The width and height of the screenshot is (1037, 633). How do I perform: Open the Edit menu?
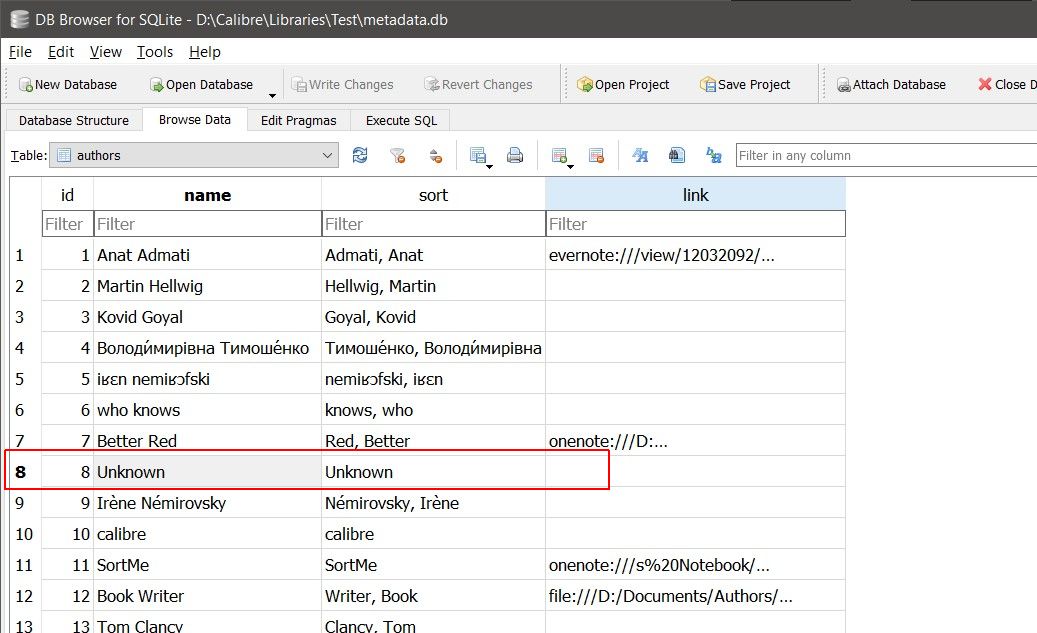pyautogui.click(x=61, y=52)
